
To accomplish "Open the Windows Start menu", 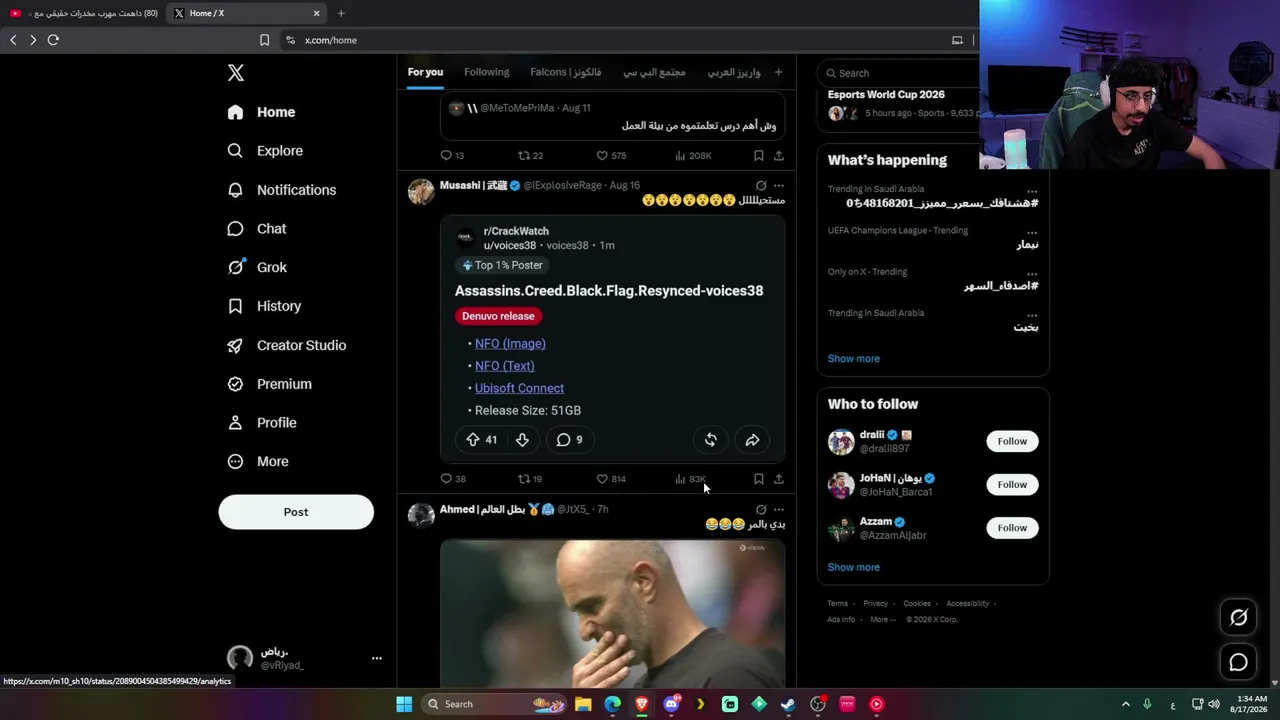I will [404, 704].
